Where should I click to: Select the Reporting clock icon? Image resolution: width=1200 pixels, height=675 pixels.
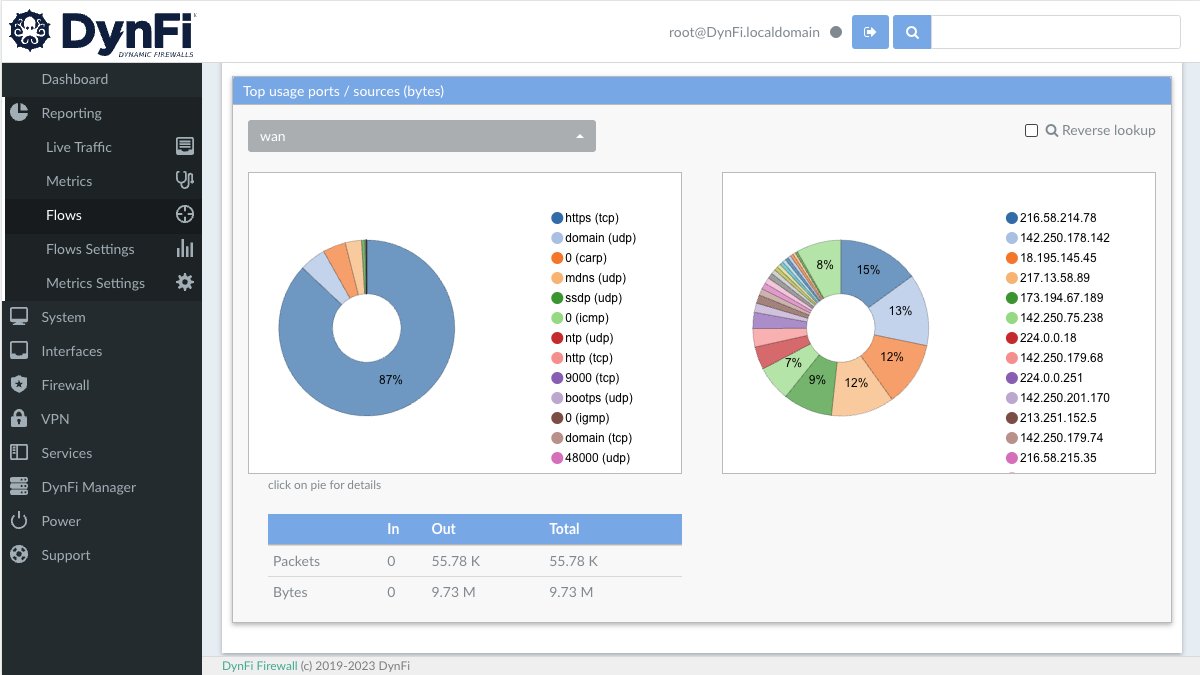pos(19,113)
